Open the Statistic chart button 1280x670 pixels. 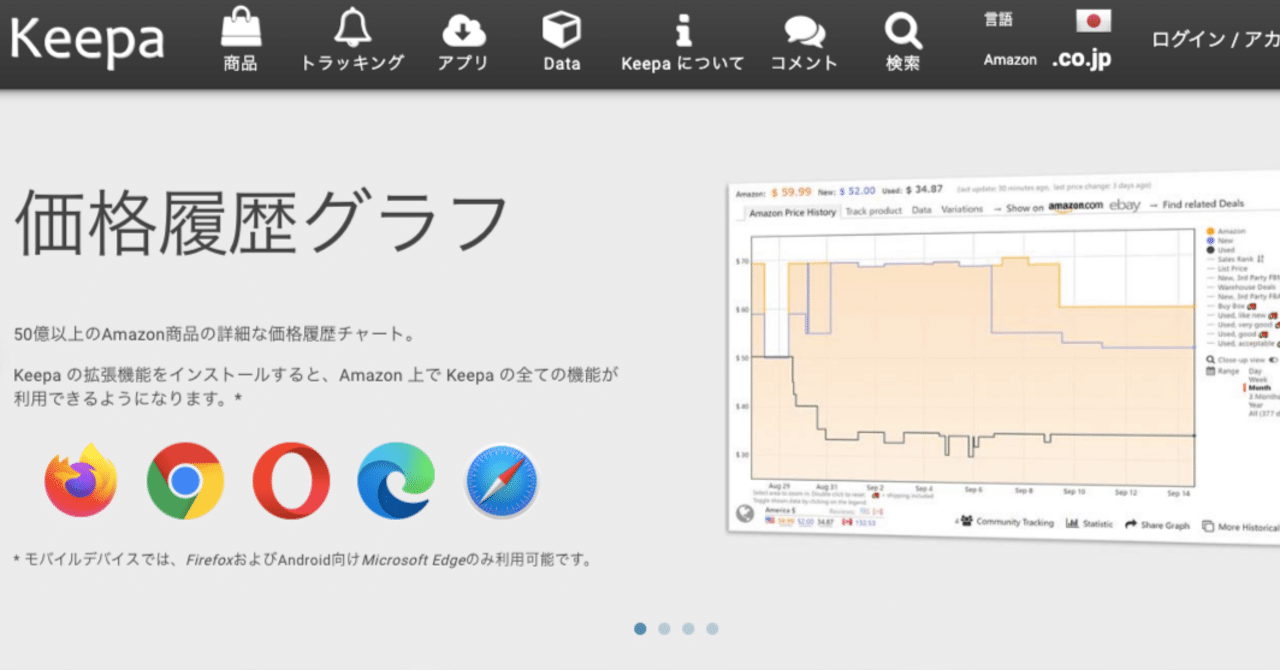(x=1089, y=523)
